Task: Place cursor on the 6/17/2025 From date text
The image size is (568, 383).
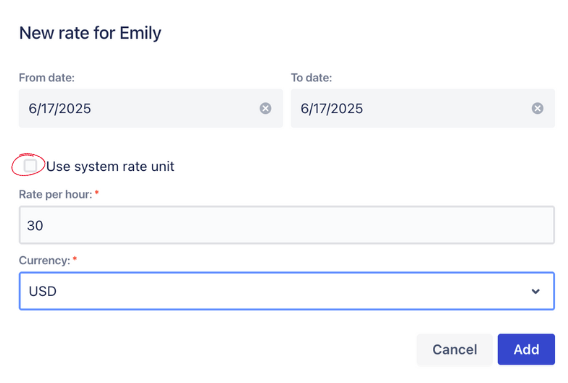Action: click(x=60, y=108)
